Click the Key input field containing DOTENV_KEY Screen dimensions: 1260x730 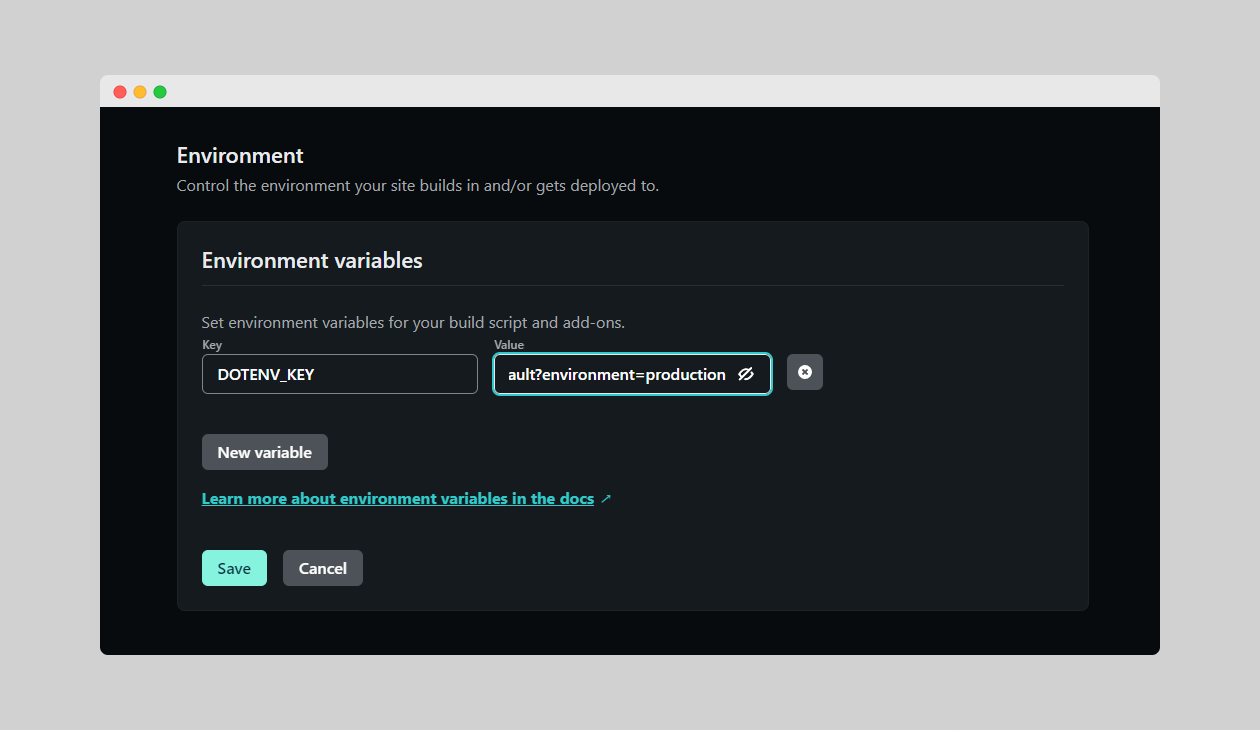coord(340,374)
